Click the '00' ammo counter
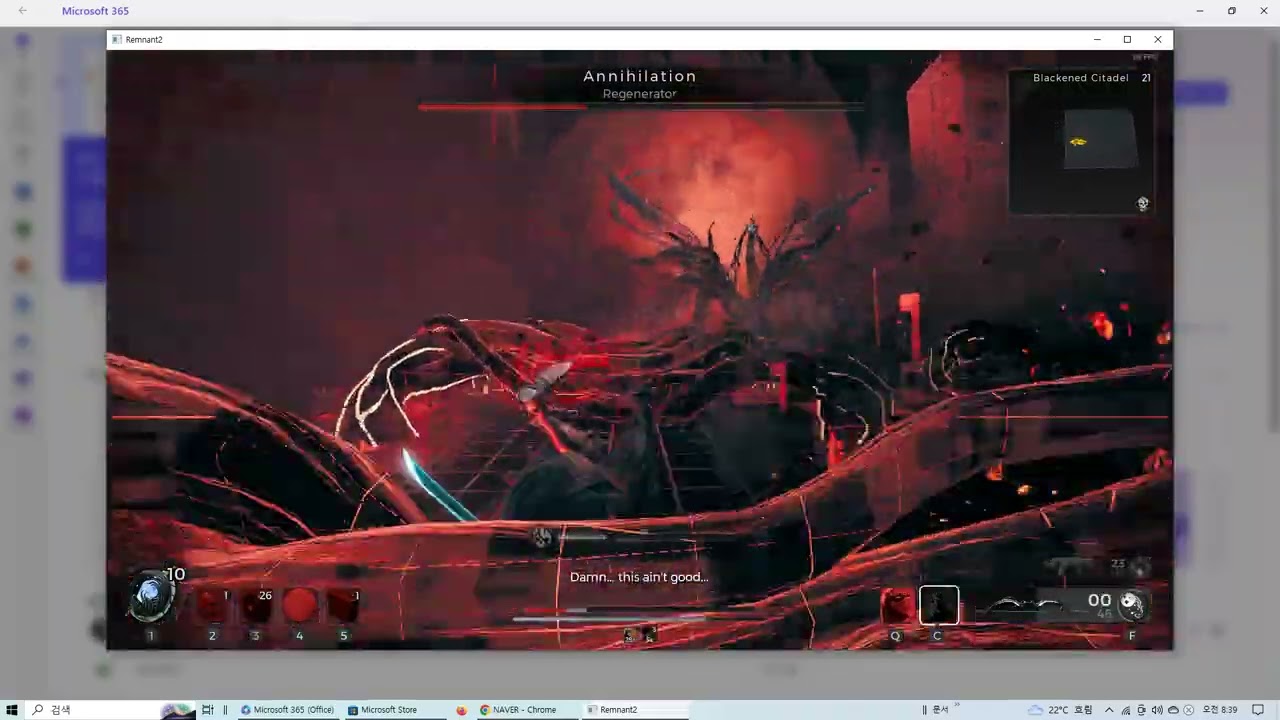This screenshot has width=1280, height=720. [1099, 600]
